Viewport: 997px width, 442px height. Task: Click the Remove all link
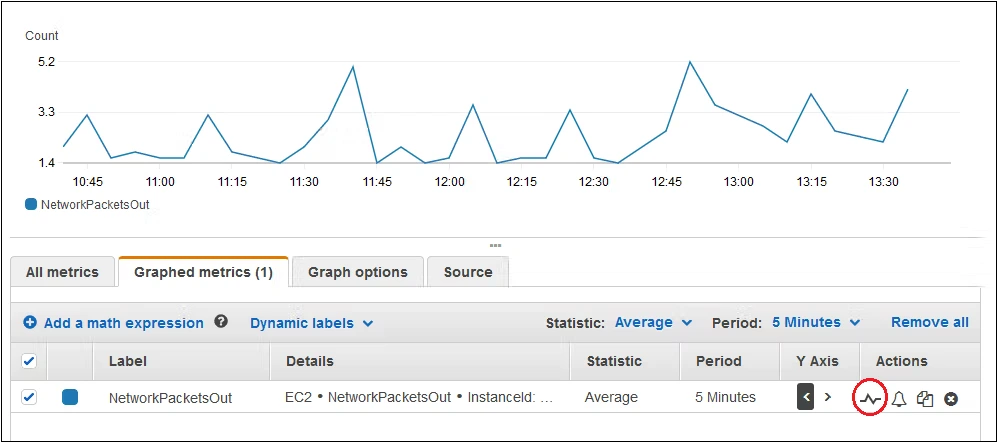929,322
